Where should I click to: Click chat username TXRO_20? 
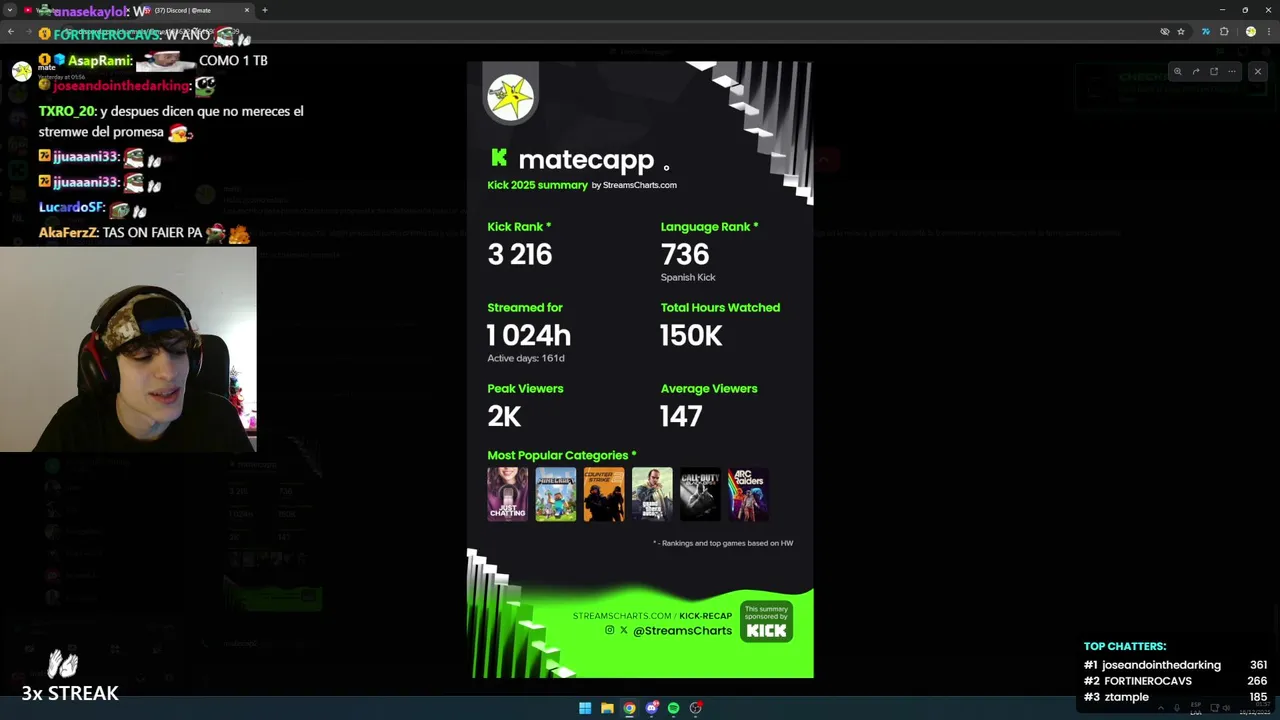[x=66, y=111]
